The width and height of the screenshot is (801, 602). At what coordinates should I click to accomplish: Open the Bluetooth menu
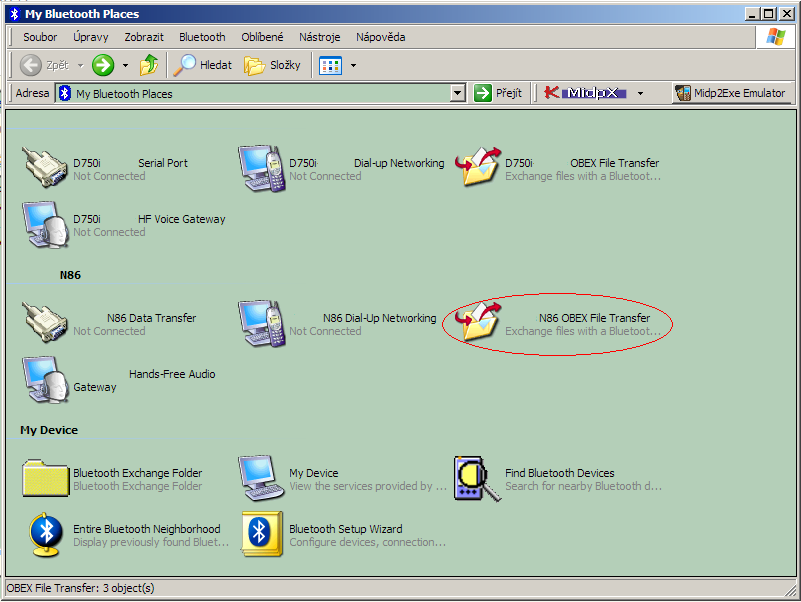point(202,37)
